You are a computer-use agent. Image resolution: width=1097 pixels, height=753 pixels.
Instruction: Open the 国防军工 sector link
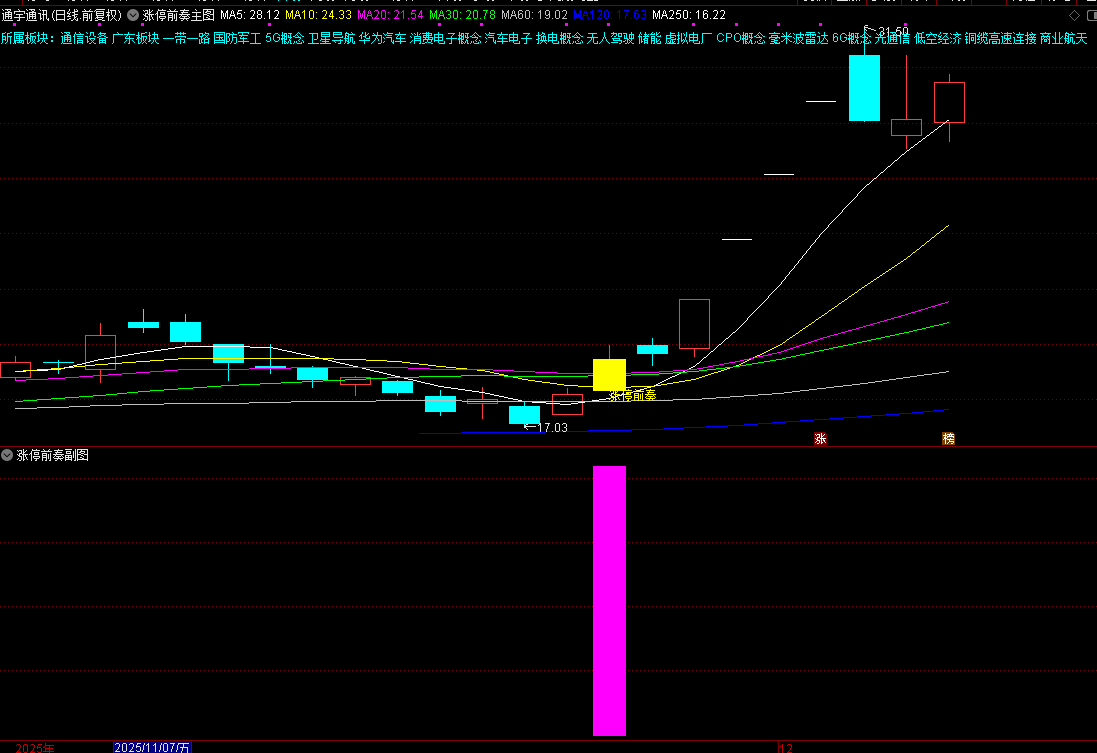(x=237, y=38)
